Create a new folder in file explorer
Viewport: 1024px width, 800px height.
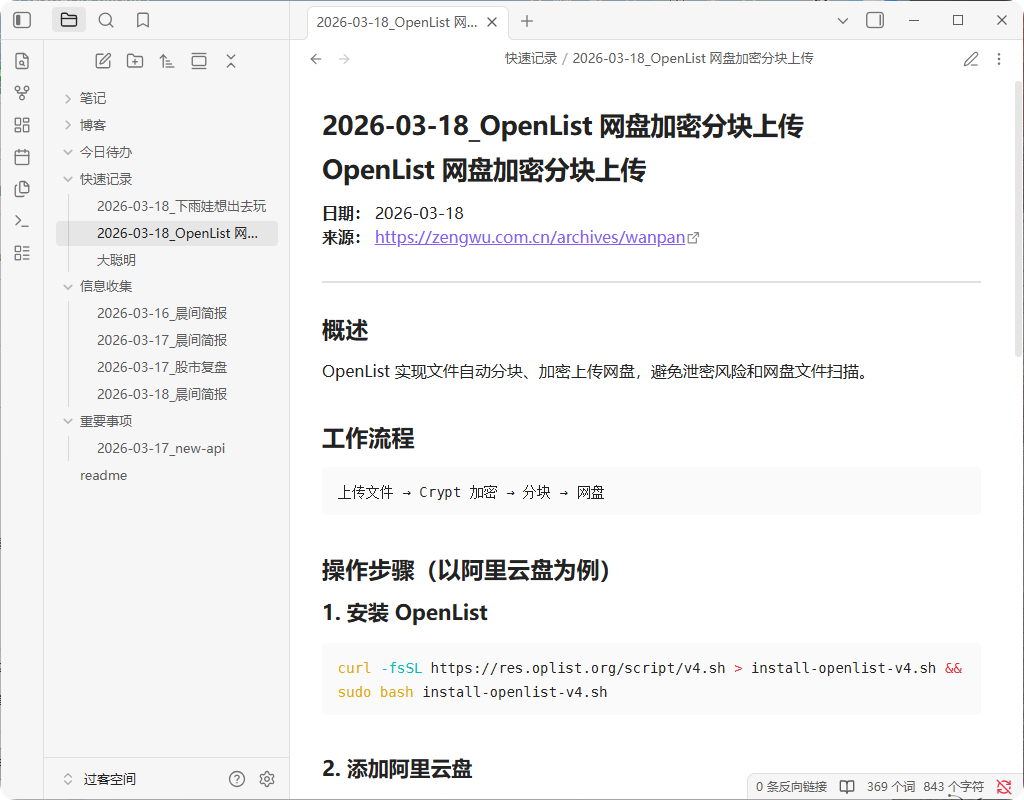(135, 61)
